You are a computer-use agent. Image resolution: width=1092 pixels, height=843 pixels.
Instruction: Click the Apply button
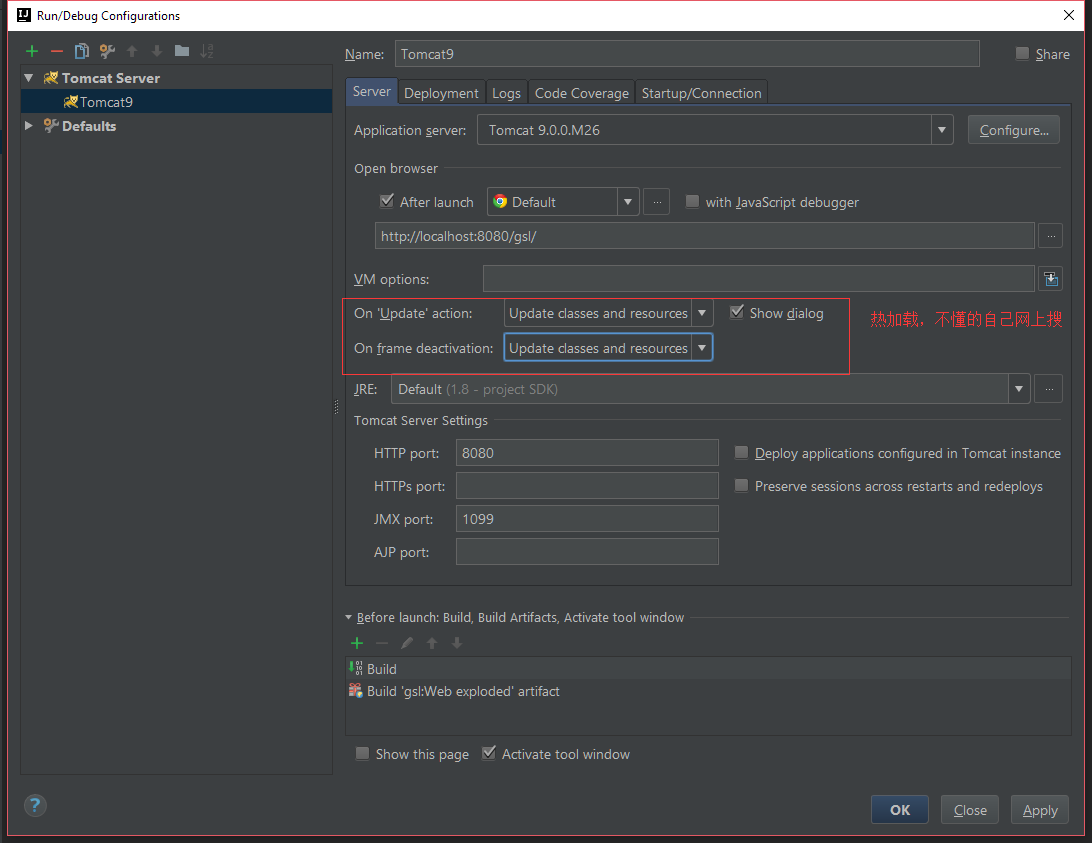tap(1040, 810)
